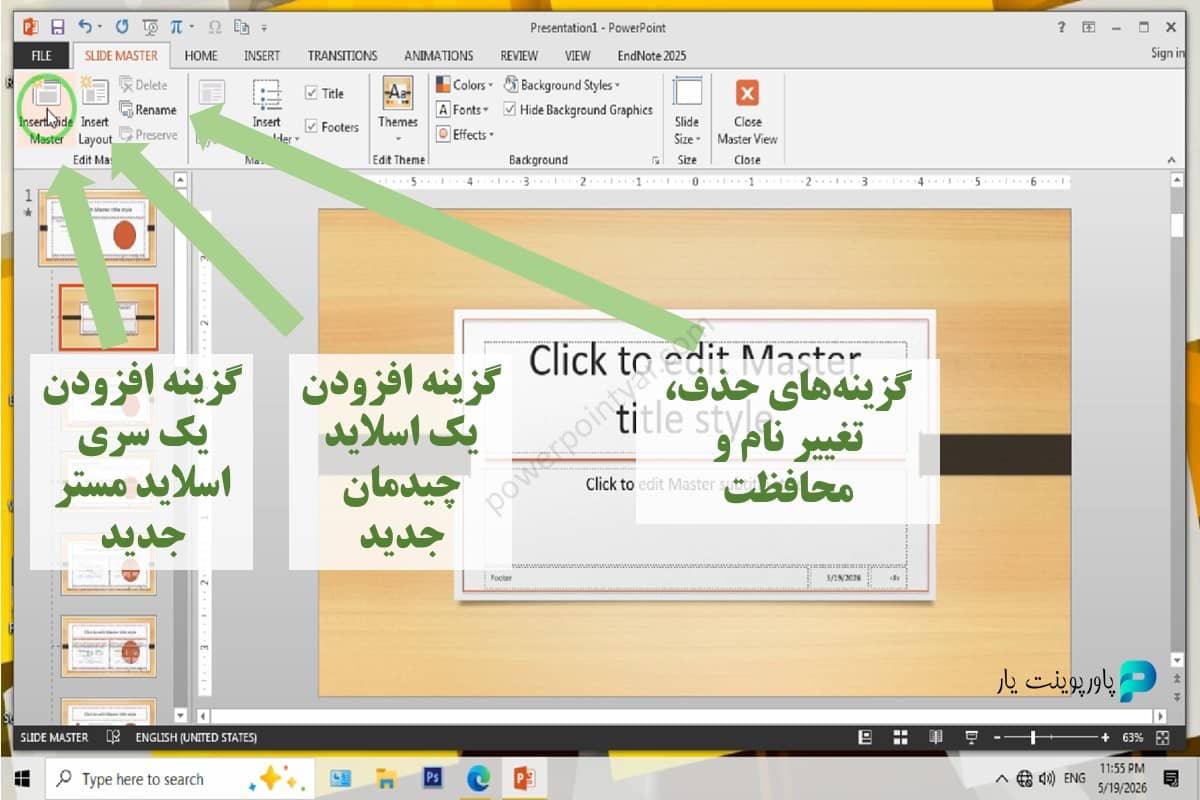Expand the Effects dropdown
This screenshot has width=1200, height=800.
pyautogui.click(x=465, y=135)
